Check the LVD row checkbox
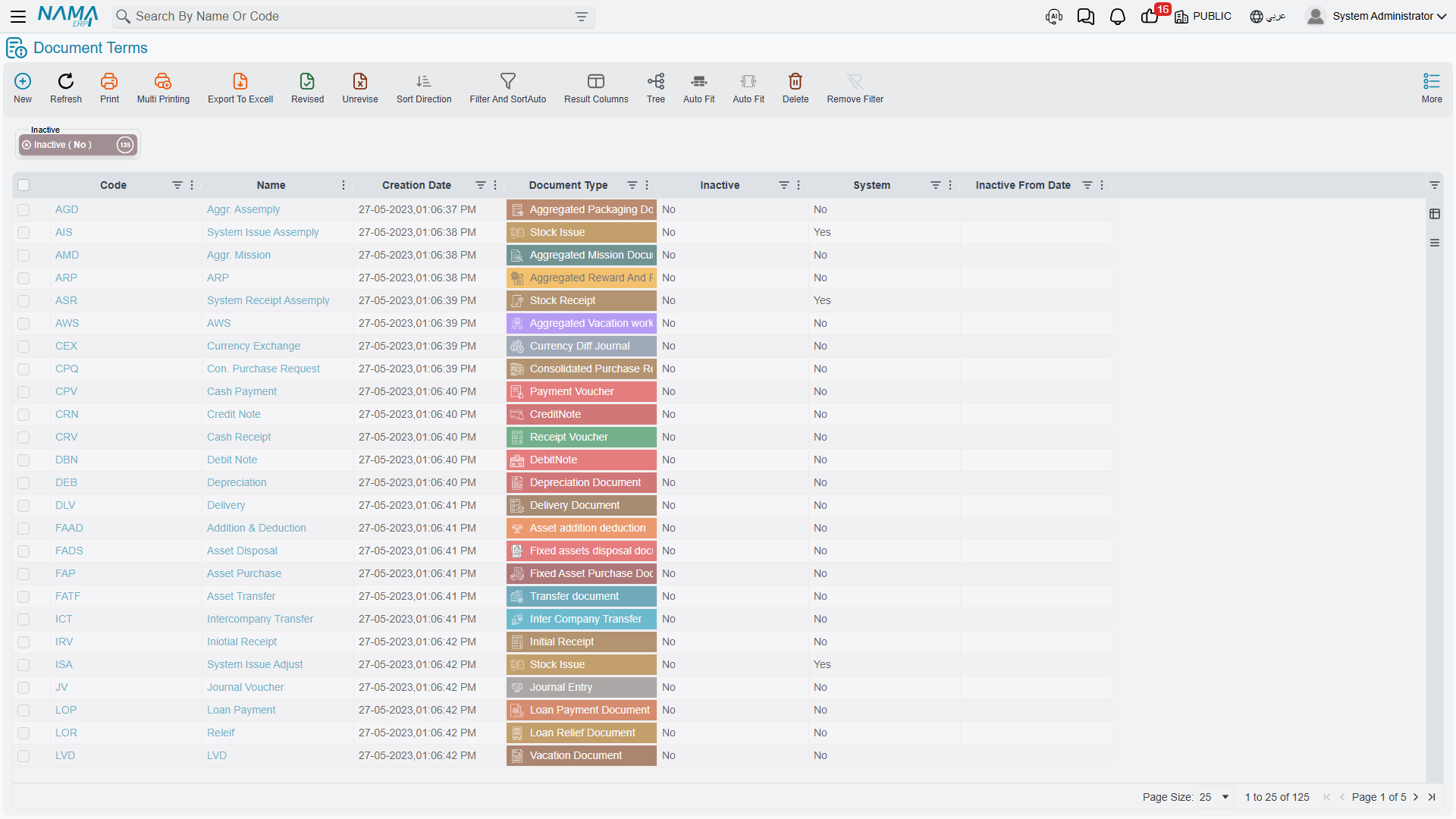1456x819 pixels. pyautogui.click(x=24, y=756)
